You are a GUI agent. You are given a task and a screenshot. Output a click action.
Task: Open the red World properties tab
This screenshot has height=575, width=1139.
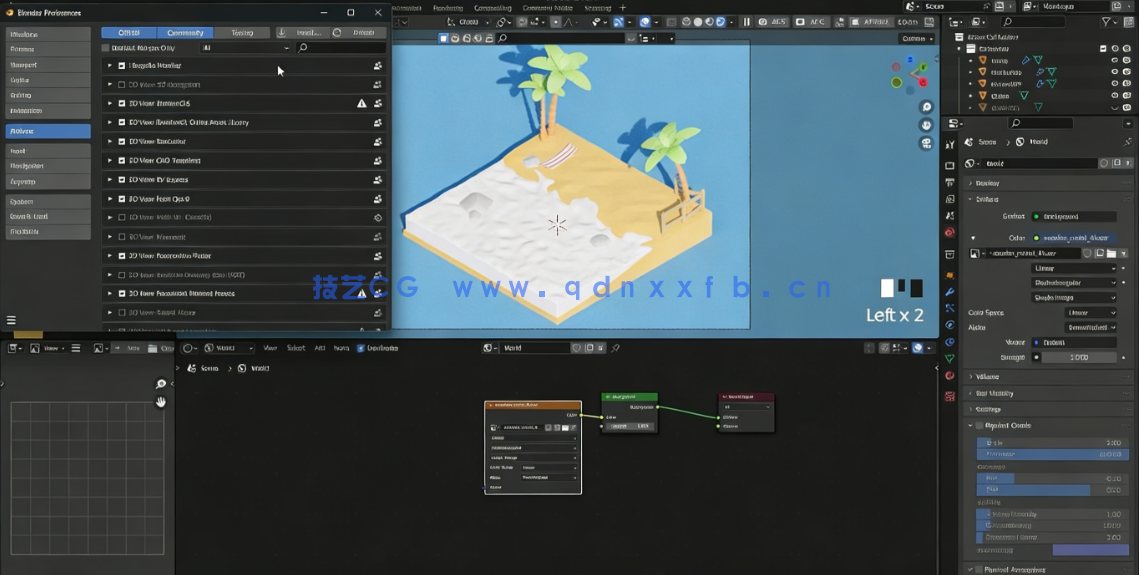pyautogui.click(x=949, y=233)
